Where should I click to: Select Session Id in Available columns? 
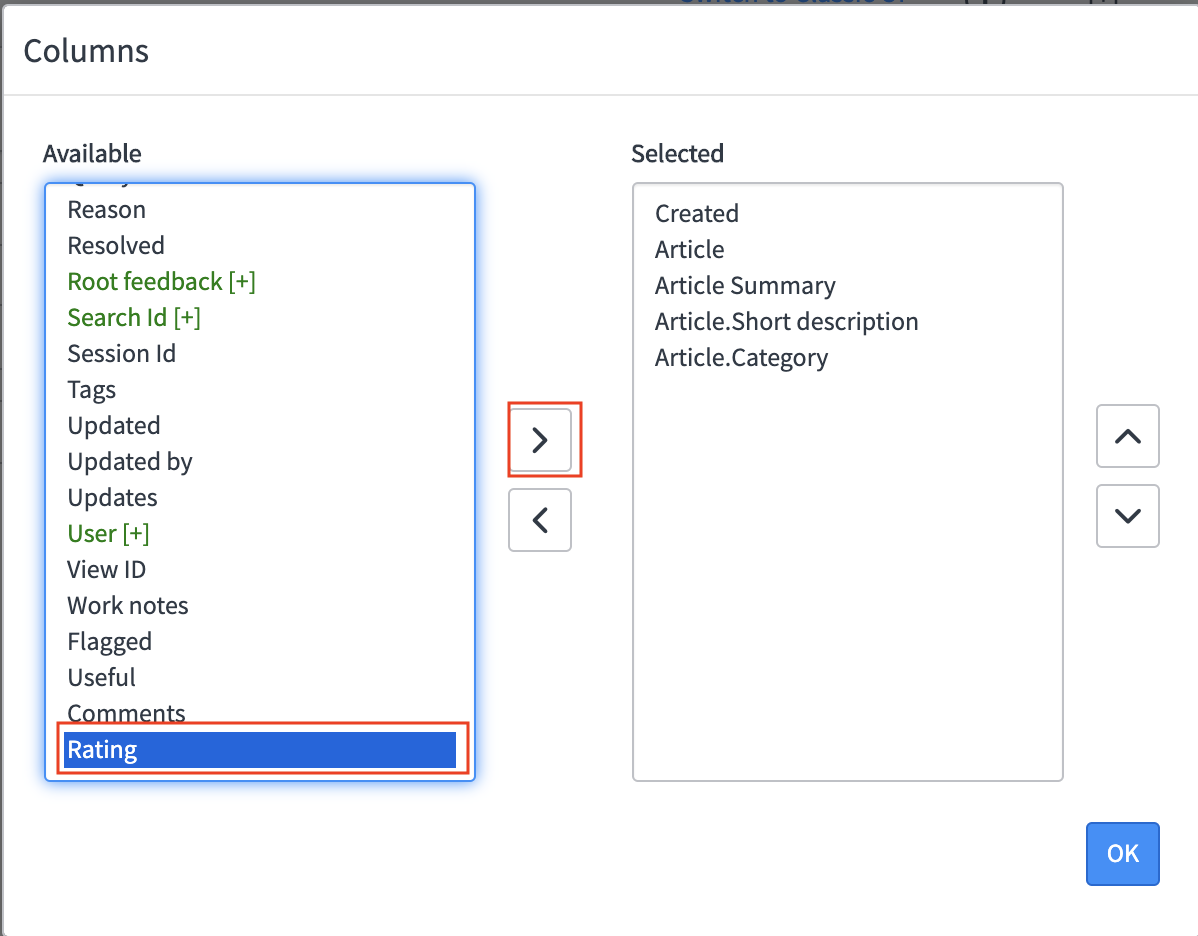tap(121, 354)
